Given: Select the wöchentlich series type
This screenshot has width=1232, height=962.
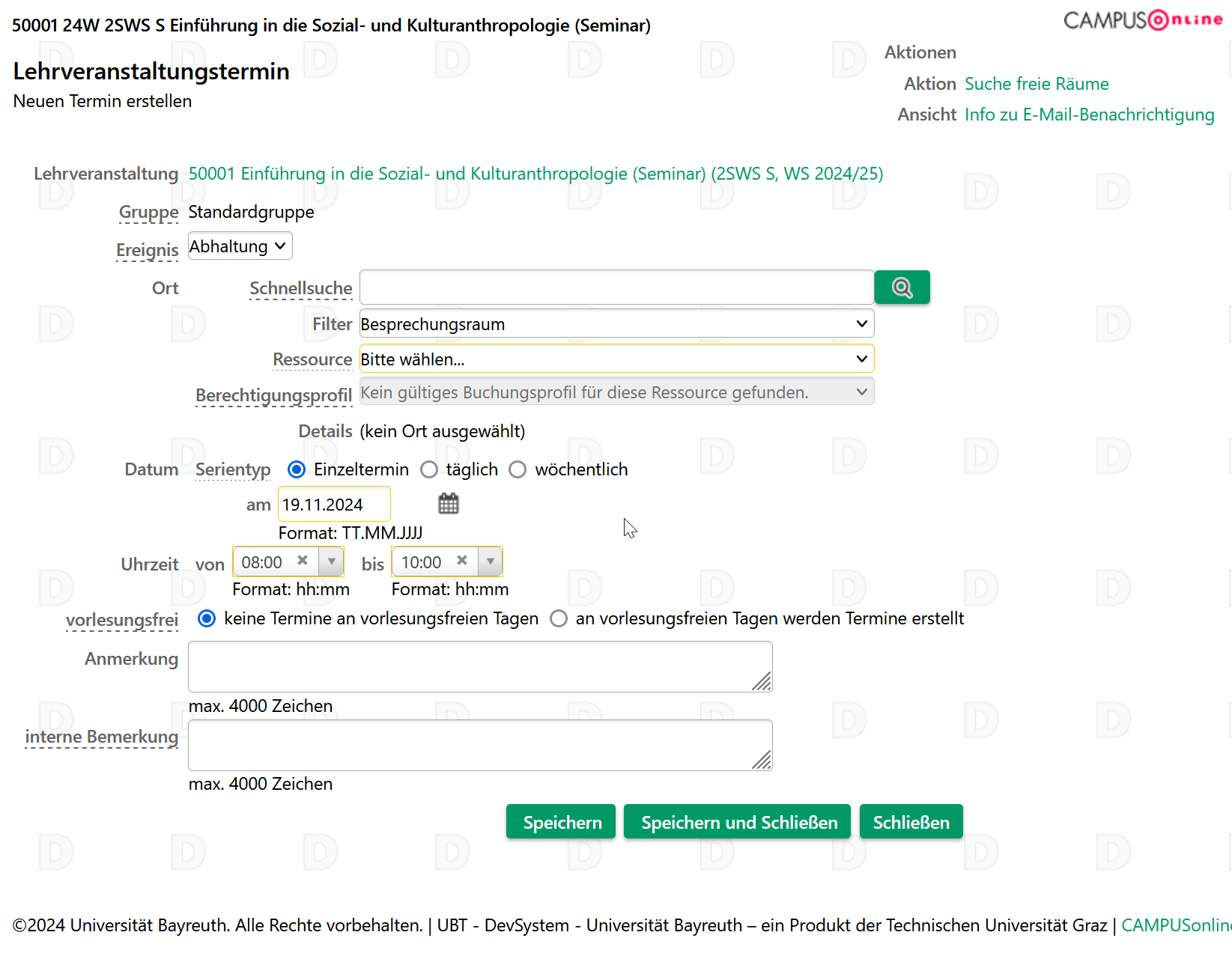Looking at the screenshot, I should [x=518, y=469].
